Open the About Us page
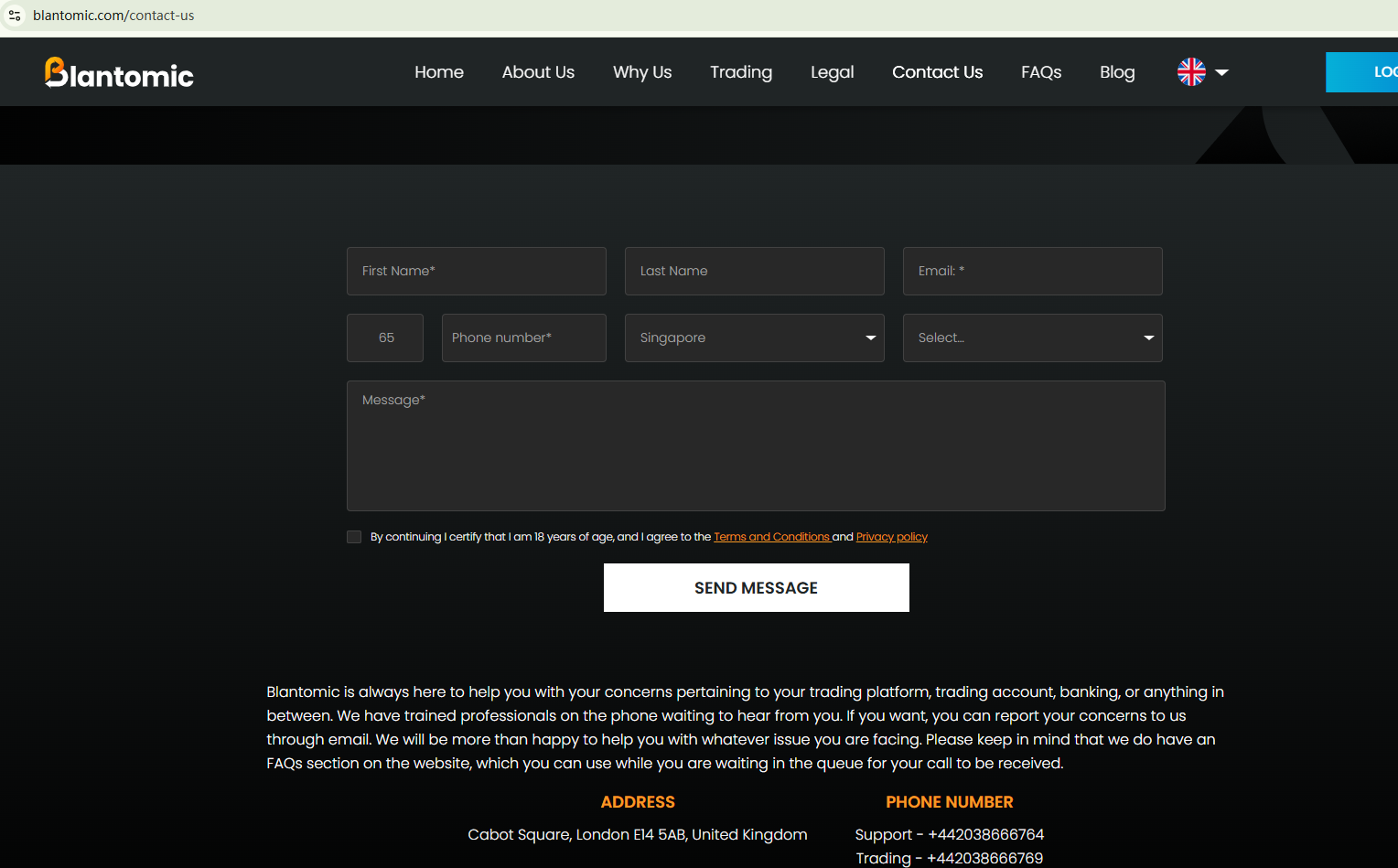 [538, 72]
